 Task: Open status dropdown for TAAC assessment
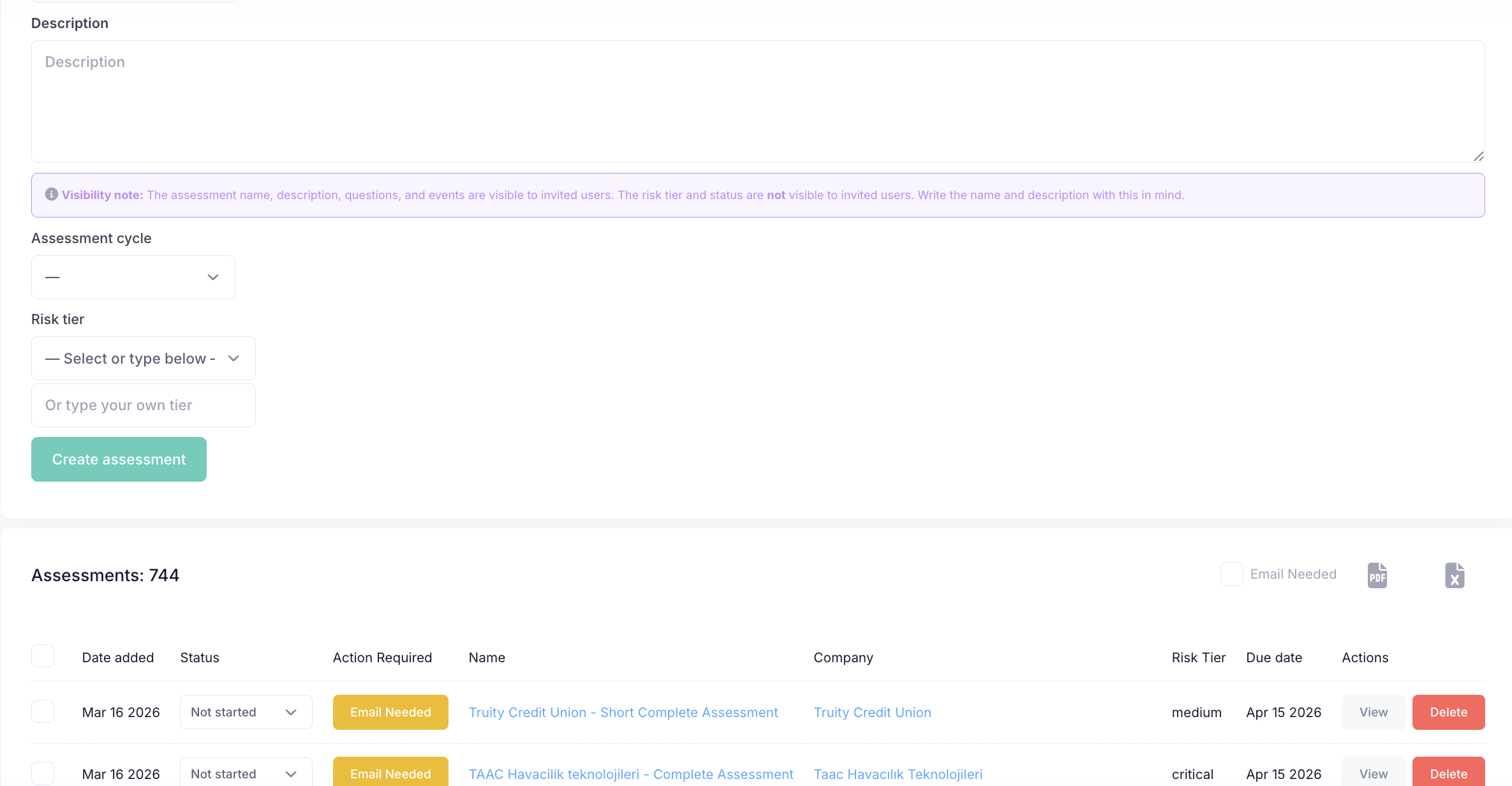click(x=246, y=773)
